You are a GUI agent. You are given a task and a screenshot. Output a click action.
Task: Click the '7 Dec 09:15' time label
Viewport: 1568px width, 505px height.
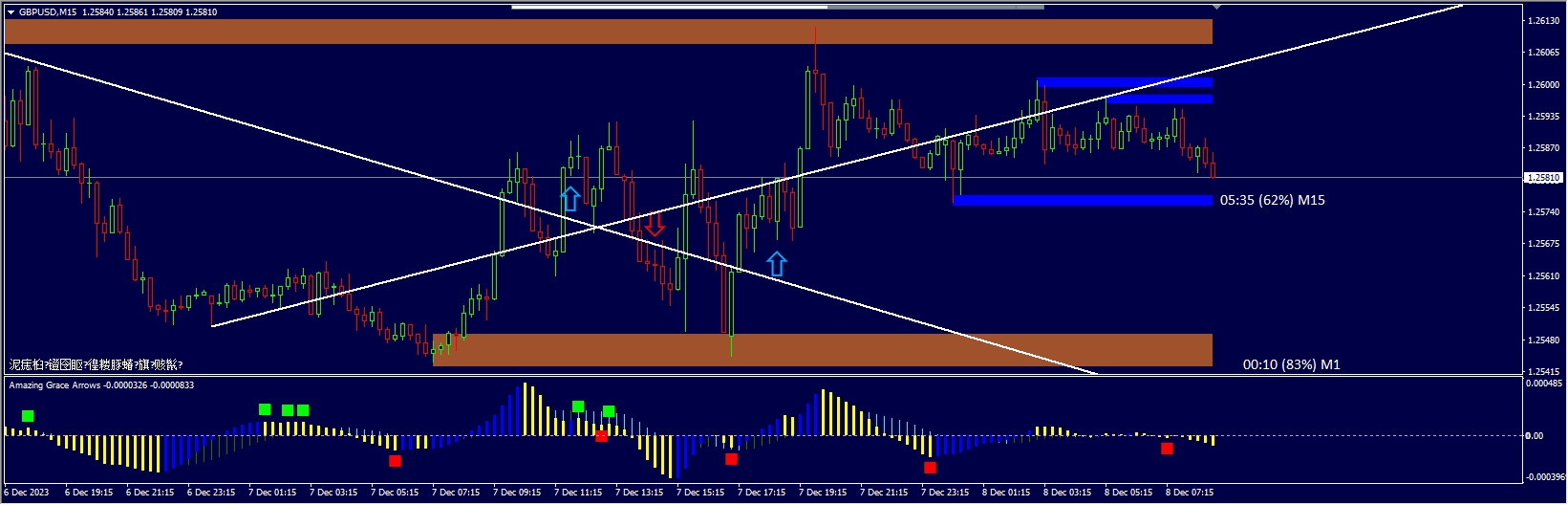click(517, 493)
